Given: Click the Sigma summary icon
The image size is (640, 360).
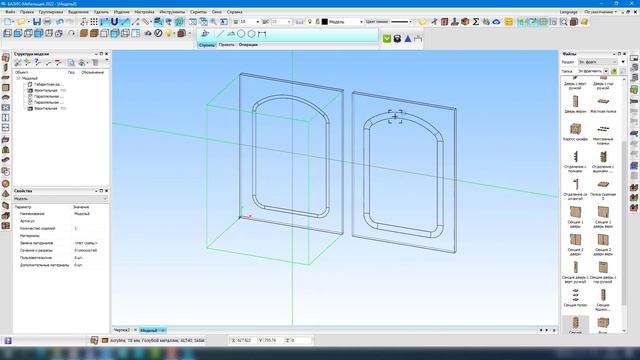Looking at the screenshot, I should point(476,22).
